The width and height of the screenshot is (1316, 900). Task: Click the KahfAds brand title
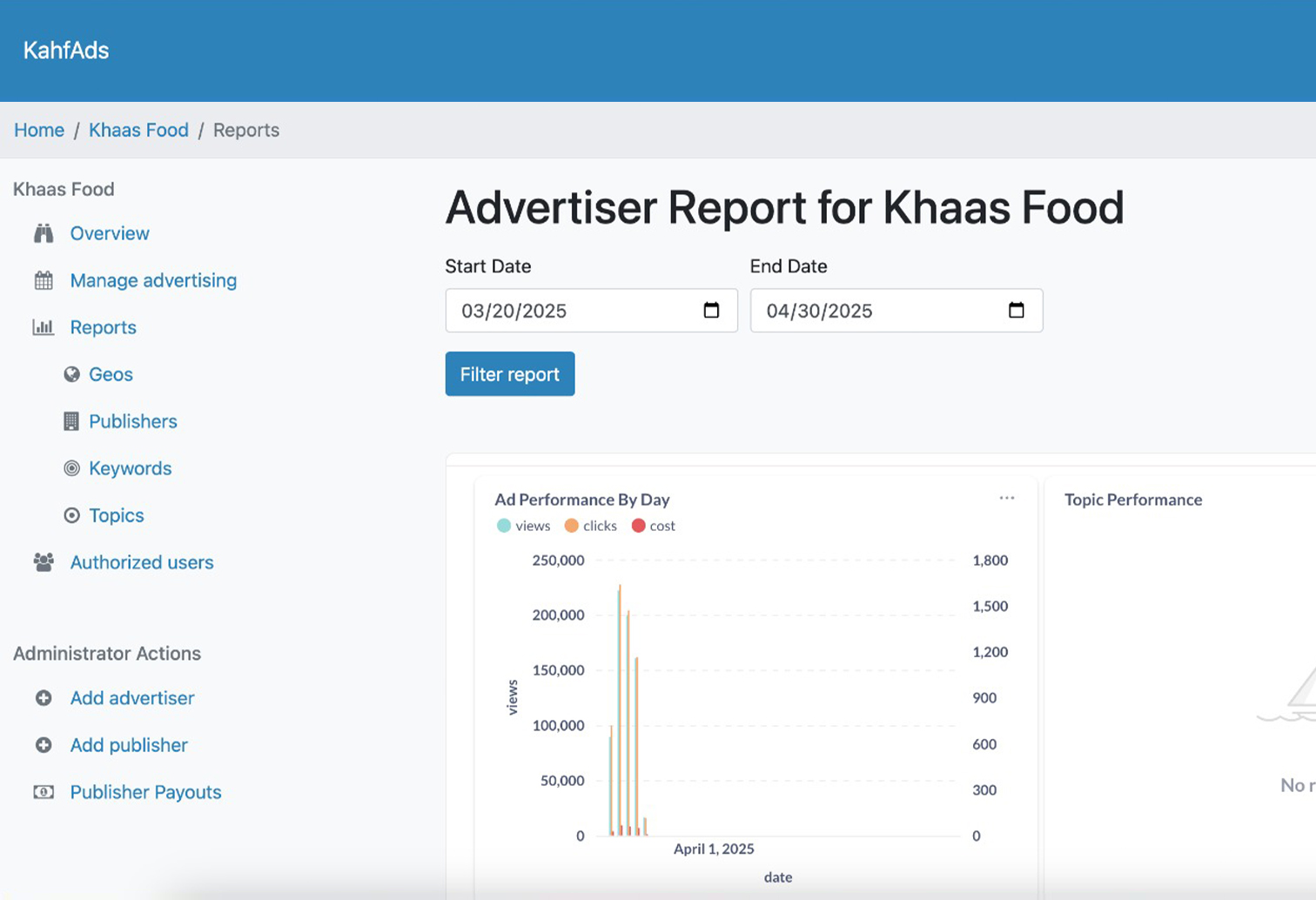[x=66, y=50]
